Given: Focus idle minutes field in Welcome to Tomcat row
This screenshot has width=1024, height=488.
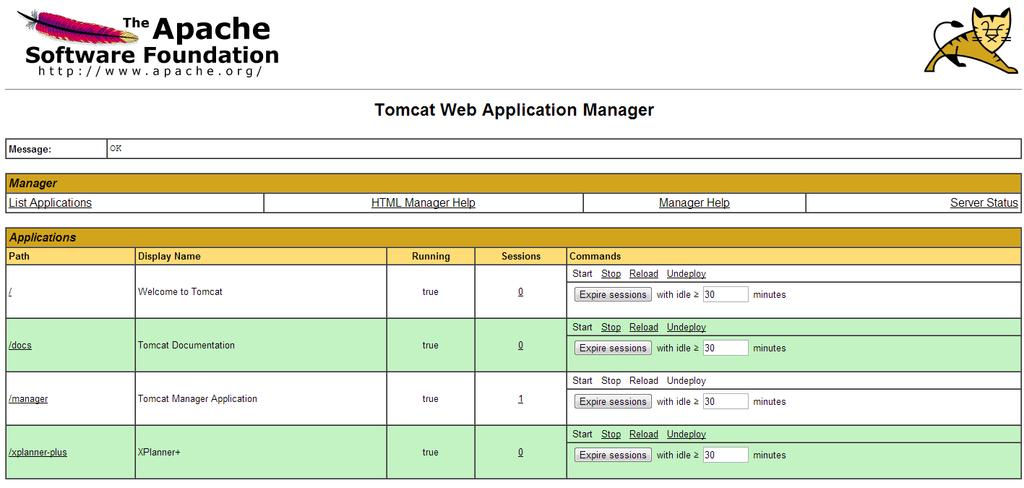Looking at the screenshot, I should tap(726, 295).
